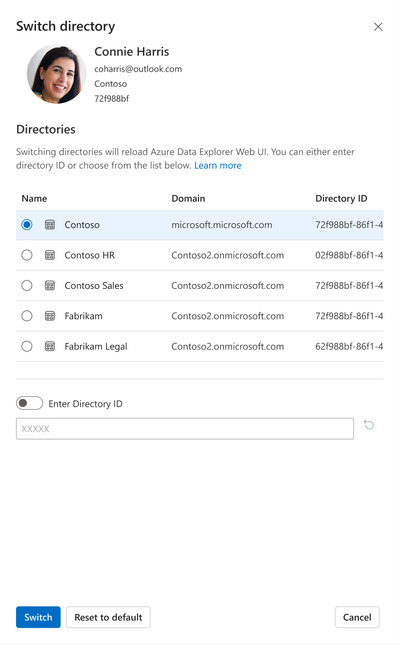Click the Domain column header

click(188, 198)
